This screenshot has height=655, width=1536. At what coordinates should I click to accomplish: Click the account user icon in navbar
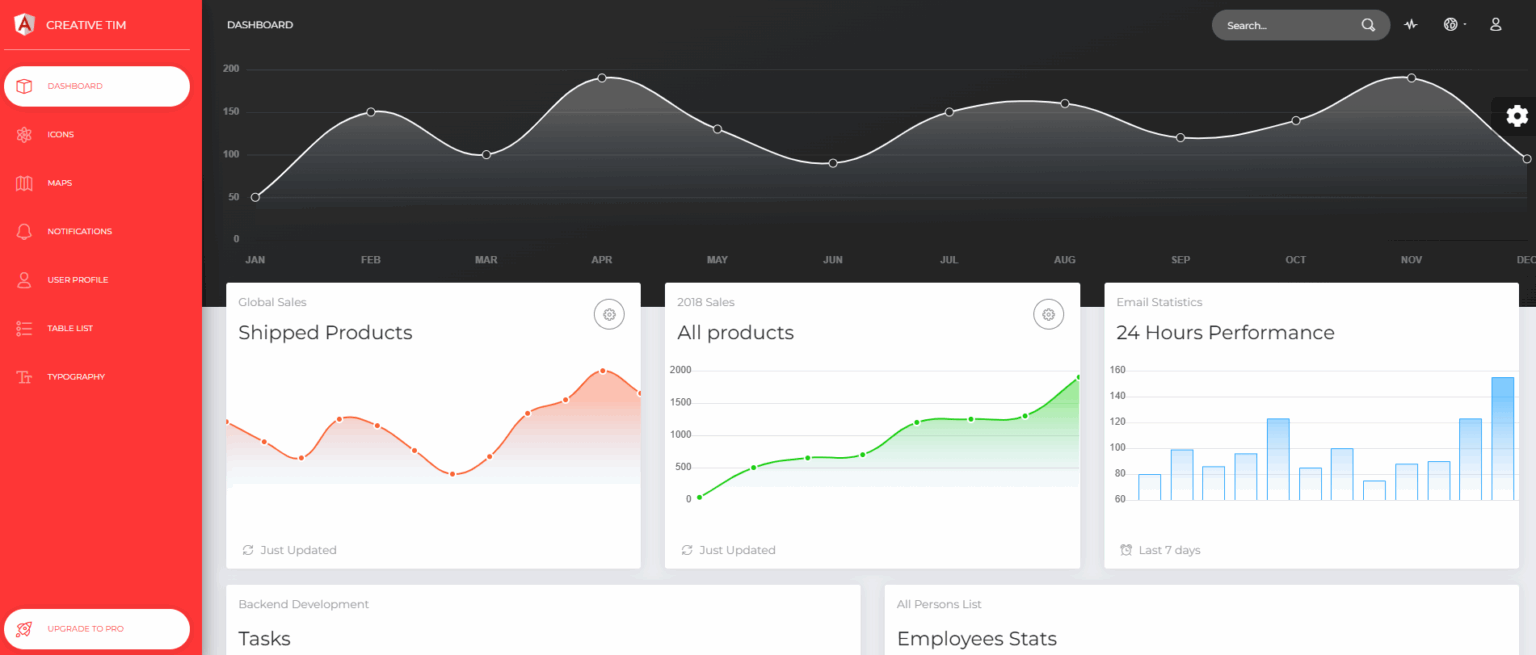(1496, 25)
